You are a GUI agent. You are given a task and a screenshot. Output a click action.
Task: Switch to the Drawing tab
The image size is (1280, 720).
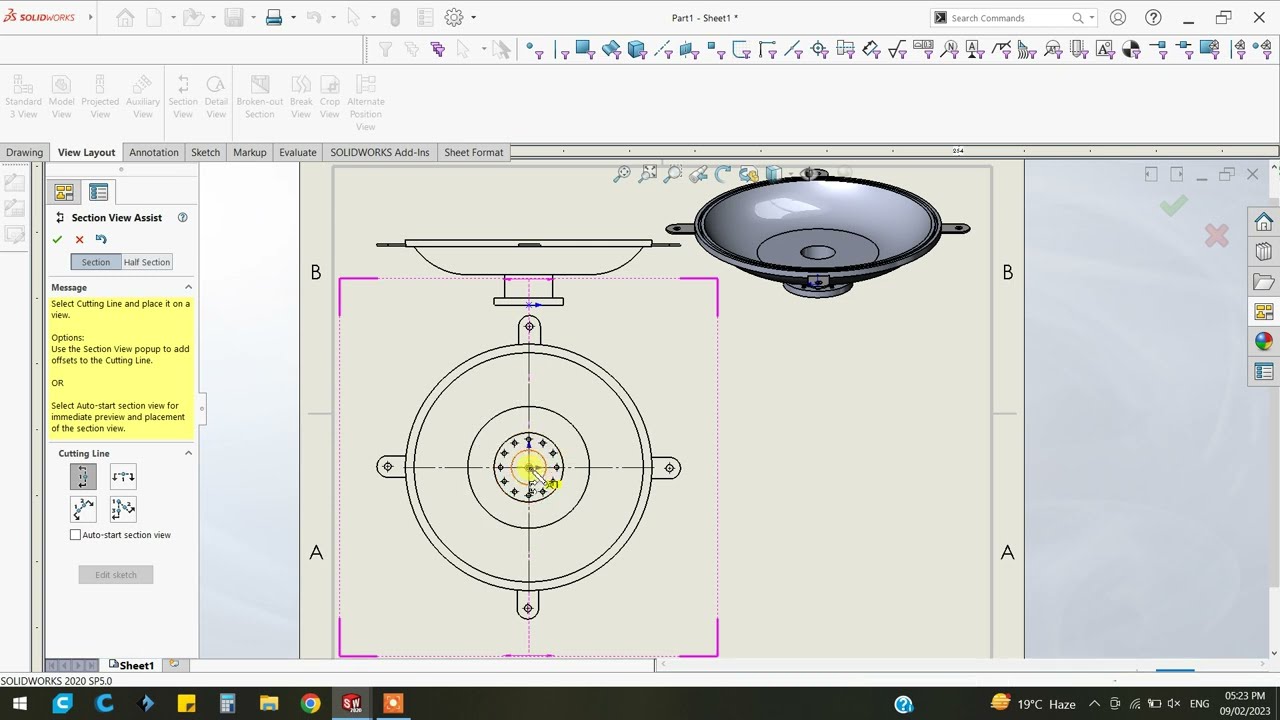(25, 152)
